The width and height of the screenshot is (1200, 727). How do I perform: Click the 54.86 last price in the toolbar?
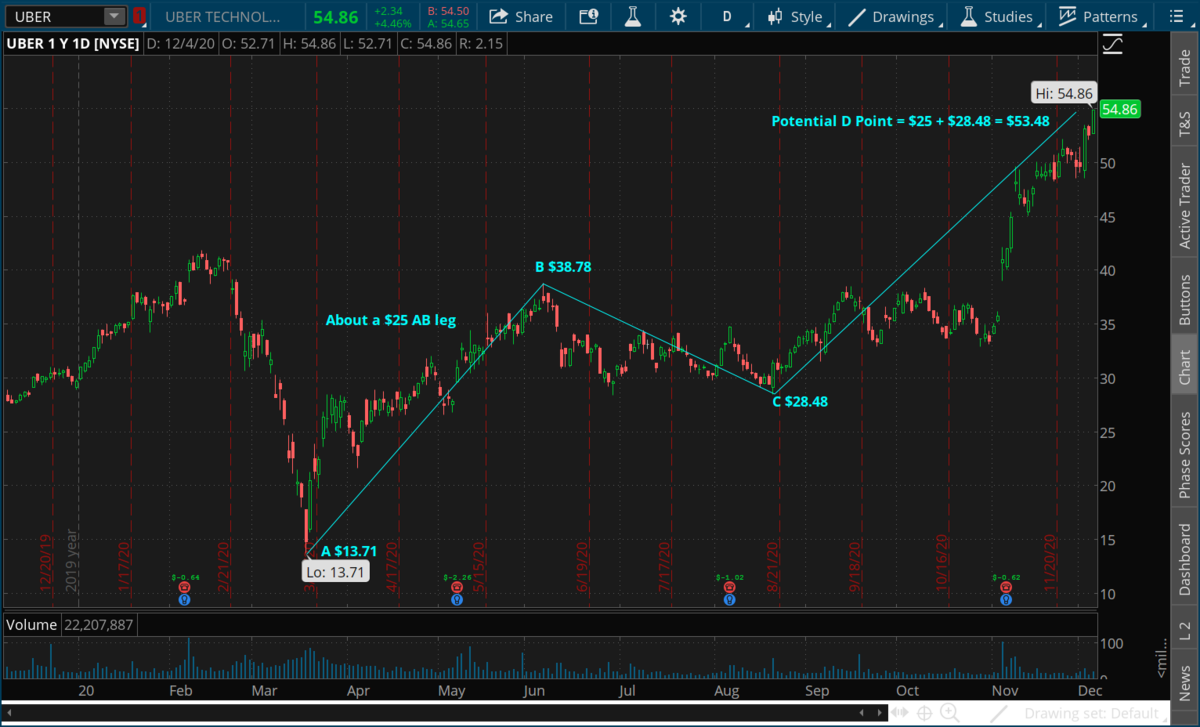[335, 17]
